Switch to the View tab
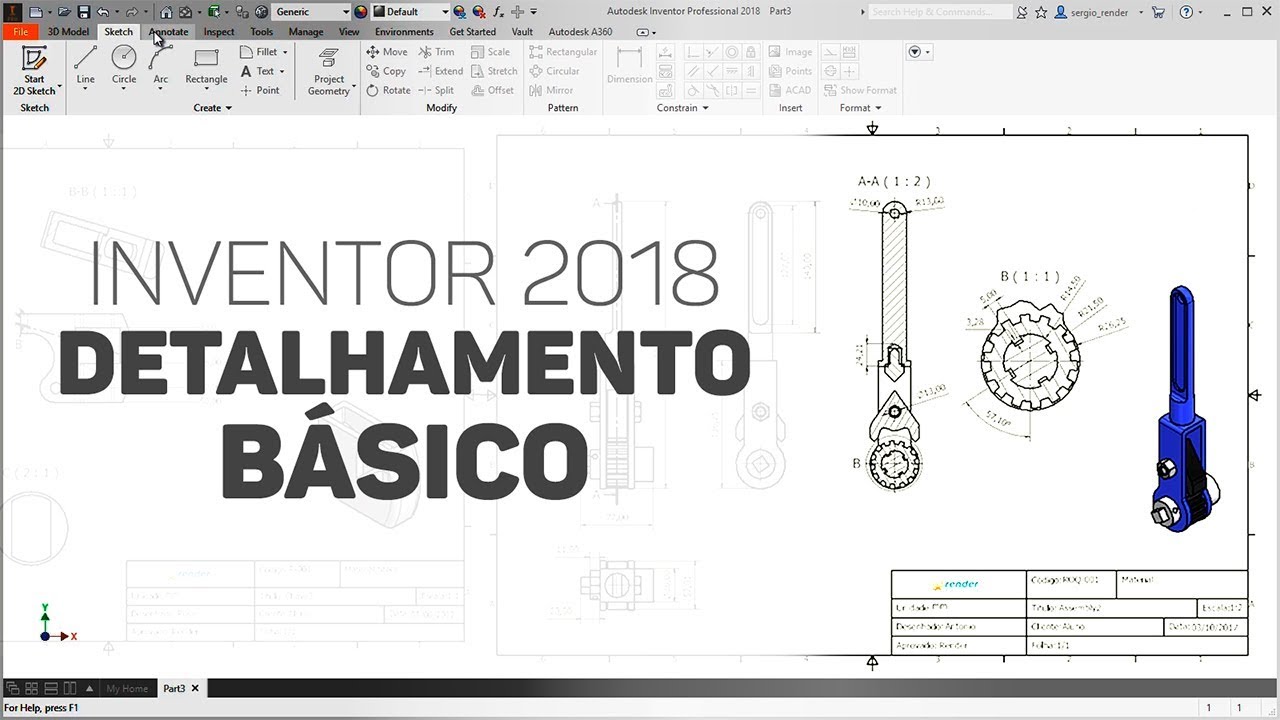 349,32
